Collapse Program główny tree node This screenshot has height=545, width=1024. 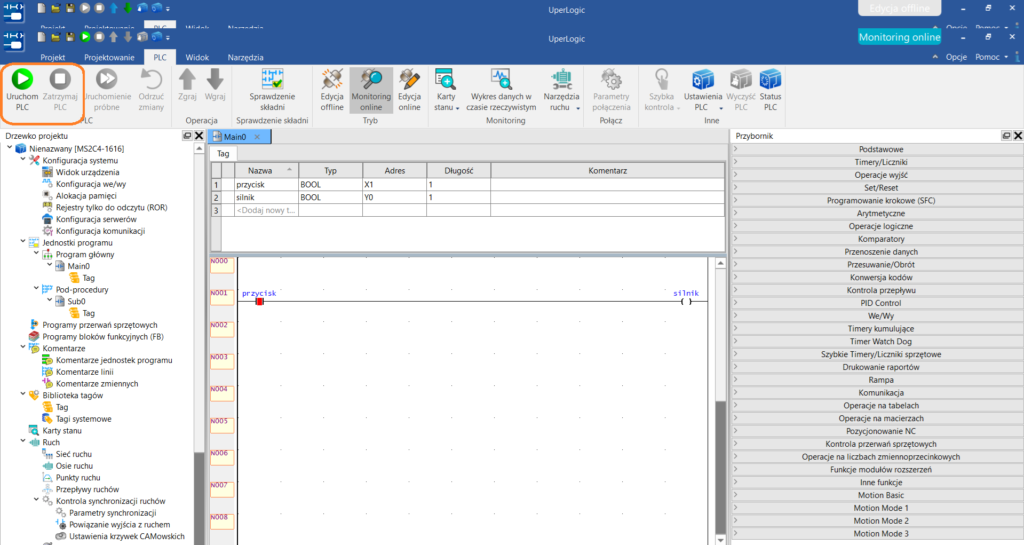point(36,254)
